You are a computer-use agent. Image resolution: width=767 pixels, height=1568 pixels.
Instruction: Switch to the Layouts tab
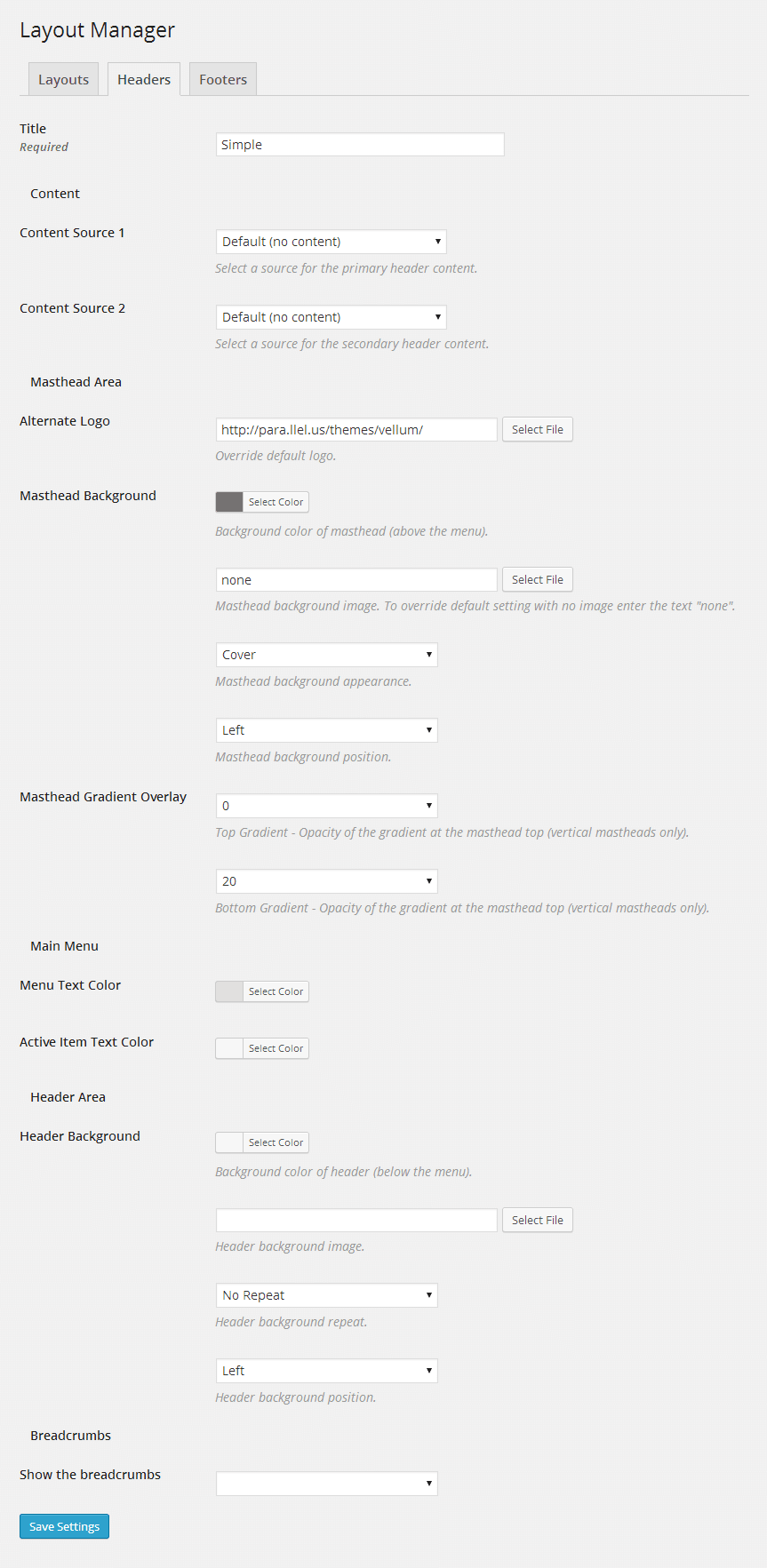pyautogui.click(x=63, y=79)
